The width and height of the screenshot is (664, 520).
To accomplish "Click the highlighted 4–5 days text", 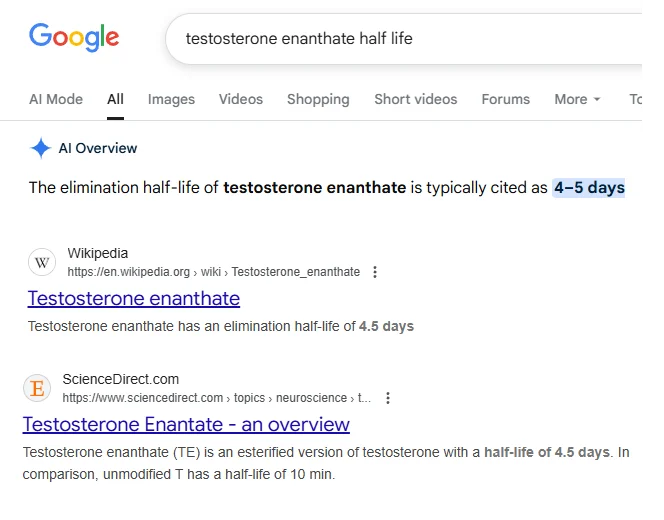I will pos(589,188).
